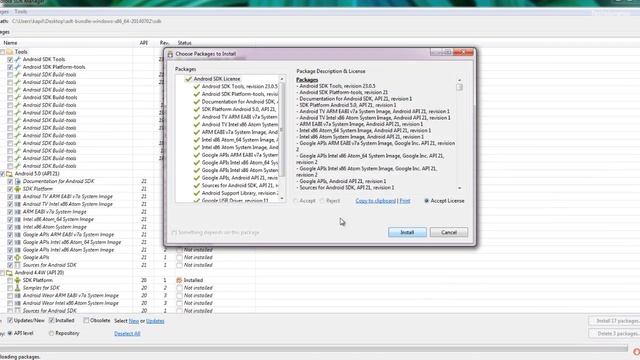Click the icon of ARM EABI v7a System Image row in SDK Manager
Viewport: 640px width, 360px height.
18,212
